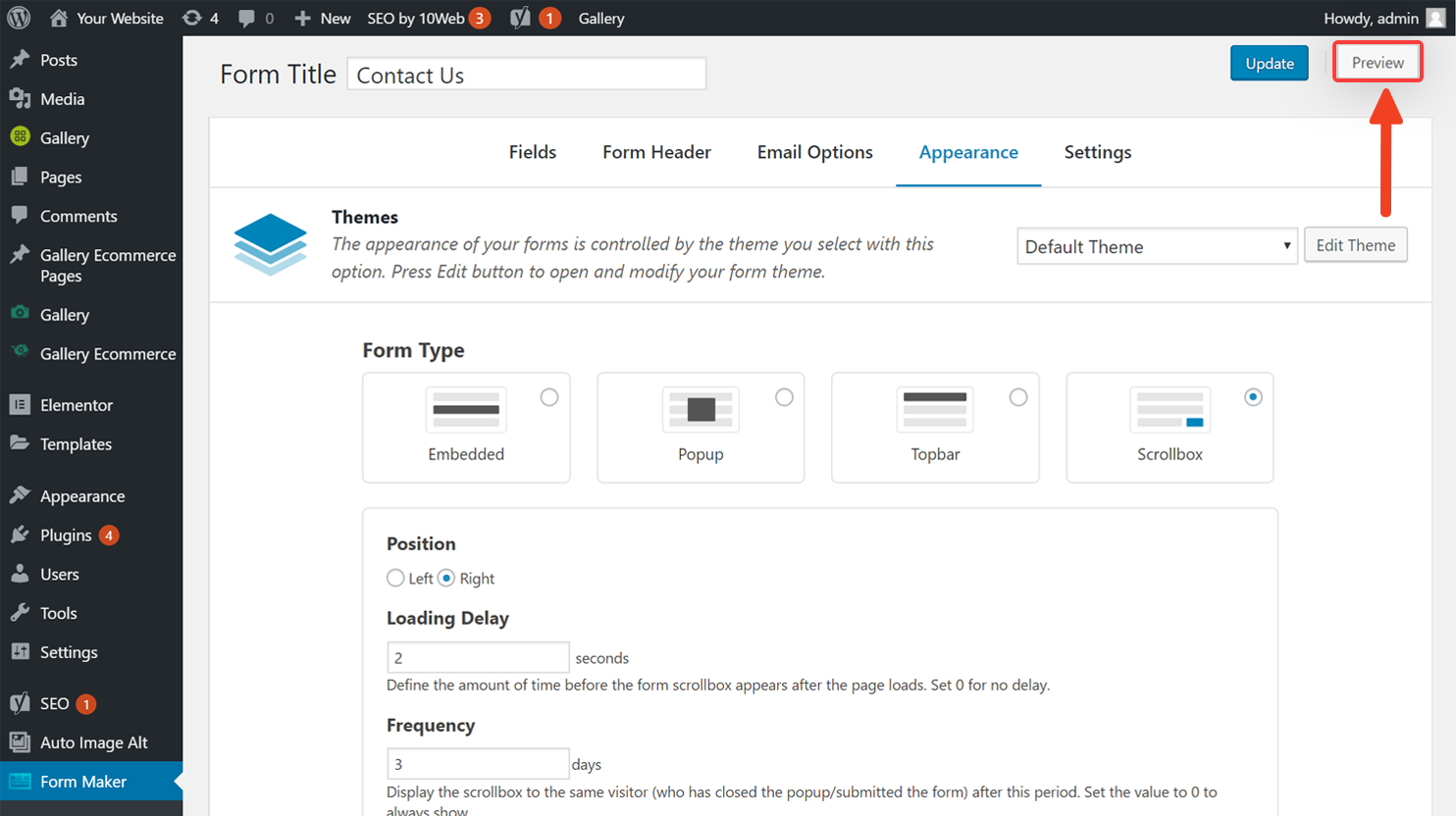Screen dimensions: 1456x816
Task: Select the Popup form type radio
Action: click(x=784, y=397)
